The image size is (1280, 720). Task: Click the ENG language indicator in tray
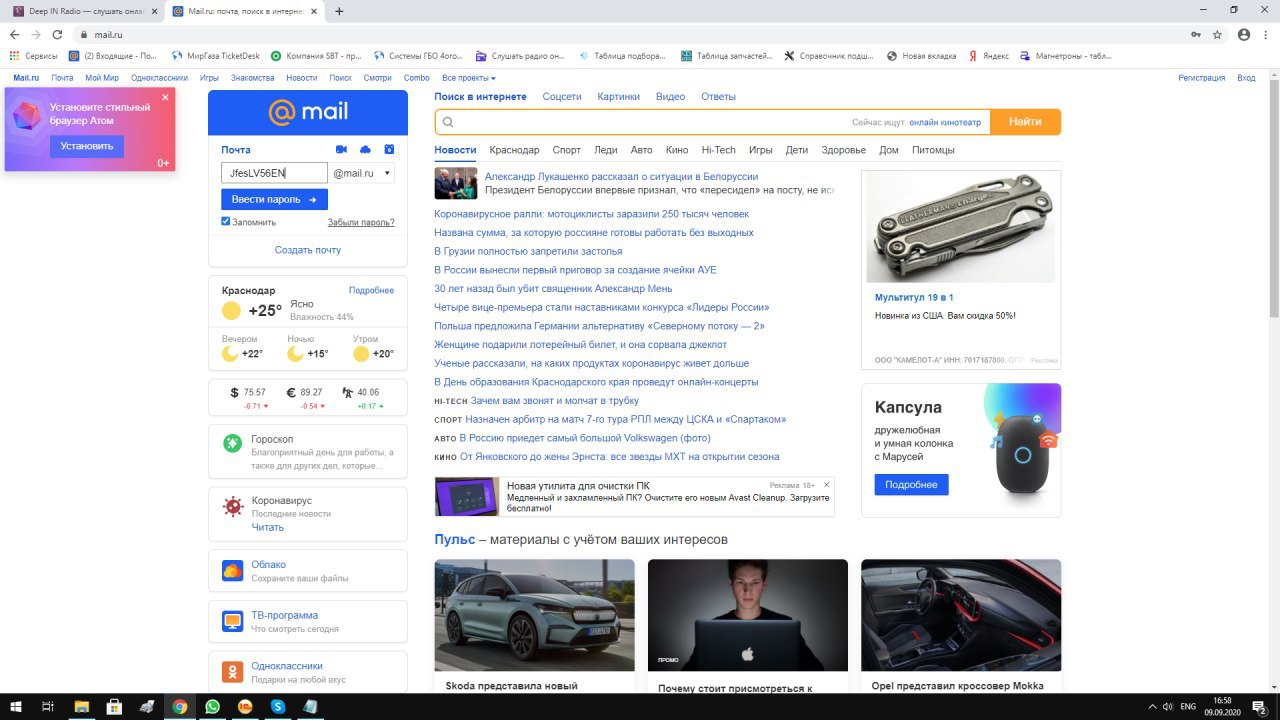point(1188,707)
